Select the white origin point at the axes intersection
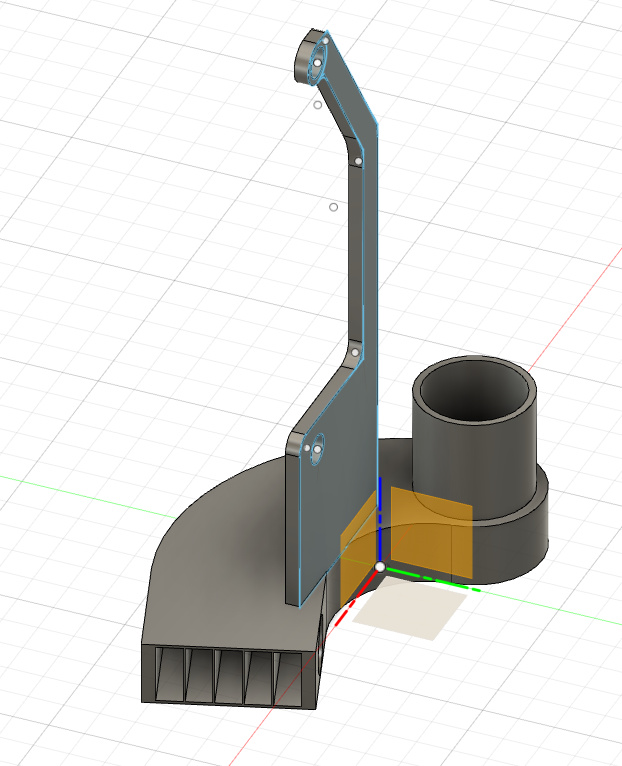Viewport: 622px width, 766px height. tap(380, 567)
